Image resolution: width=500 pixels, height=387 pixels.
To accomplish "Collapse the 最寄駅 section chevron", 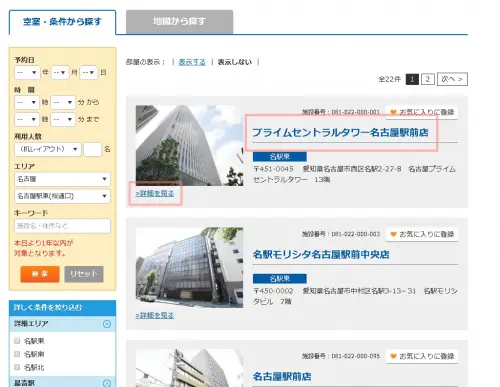I will (107, 383).
